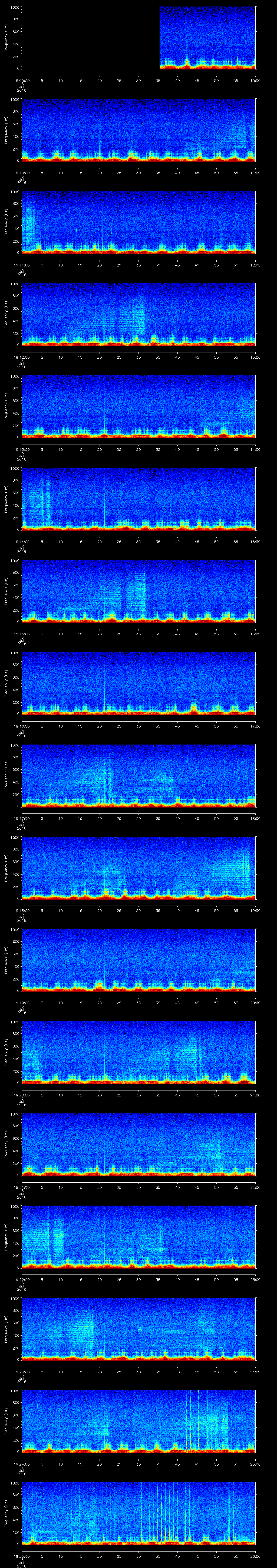Select the spectrogram panel starting at 19:24:00
The width and height of the screenshot is (277, 1568).
138,1421
